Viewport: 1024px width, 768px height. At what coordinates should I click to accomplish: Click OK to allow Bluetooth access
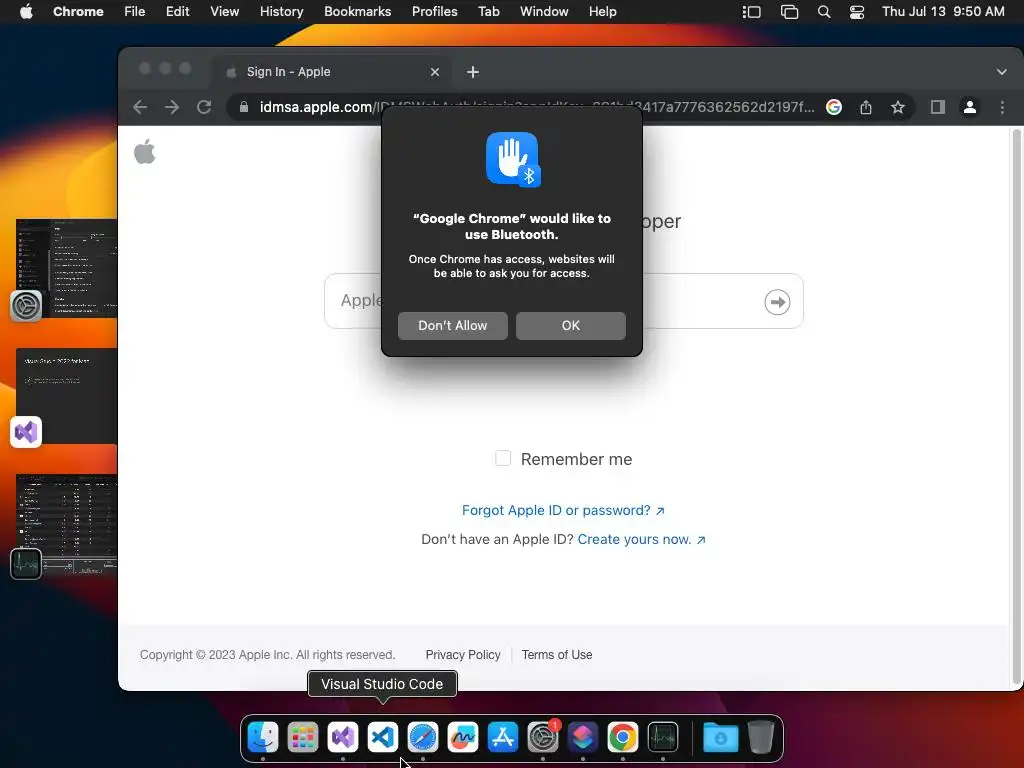(x=571, y=325)
